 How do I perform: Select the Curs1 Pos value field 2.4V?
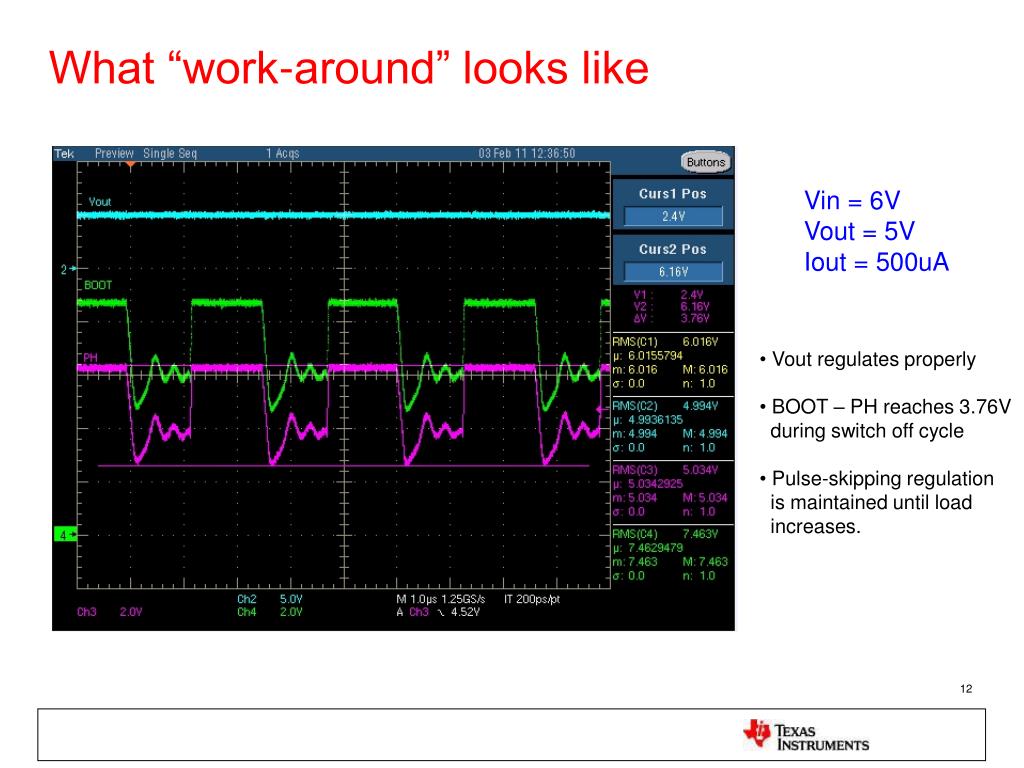(x=673, y=216)
